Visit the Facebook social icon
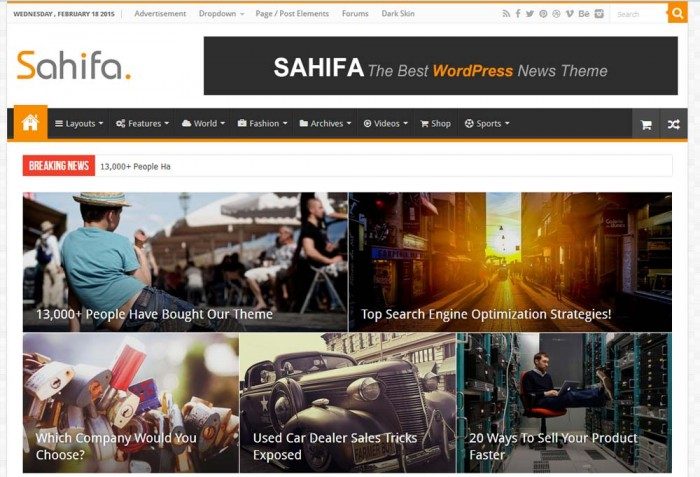Screen dimensions: 700x477 518,13
